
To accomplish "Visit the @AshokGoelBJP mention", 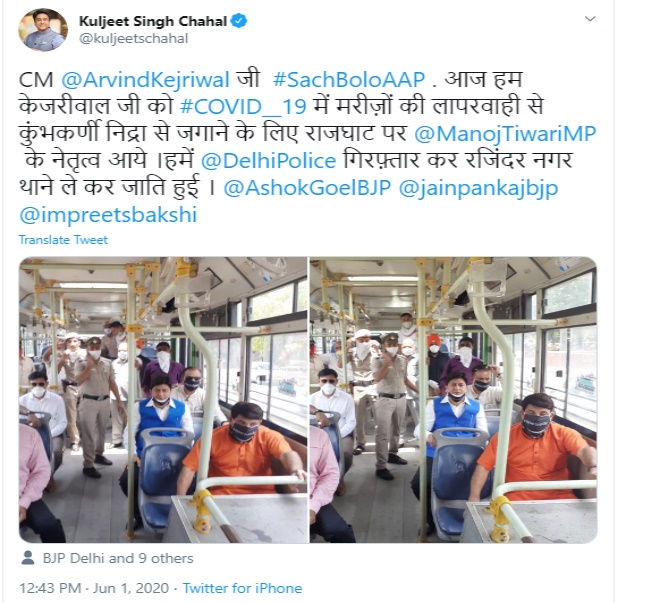I will coord(307,188).
